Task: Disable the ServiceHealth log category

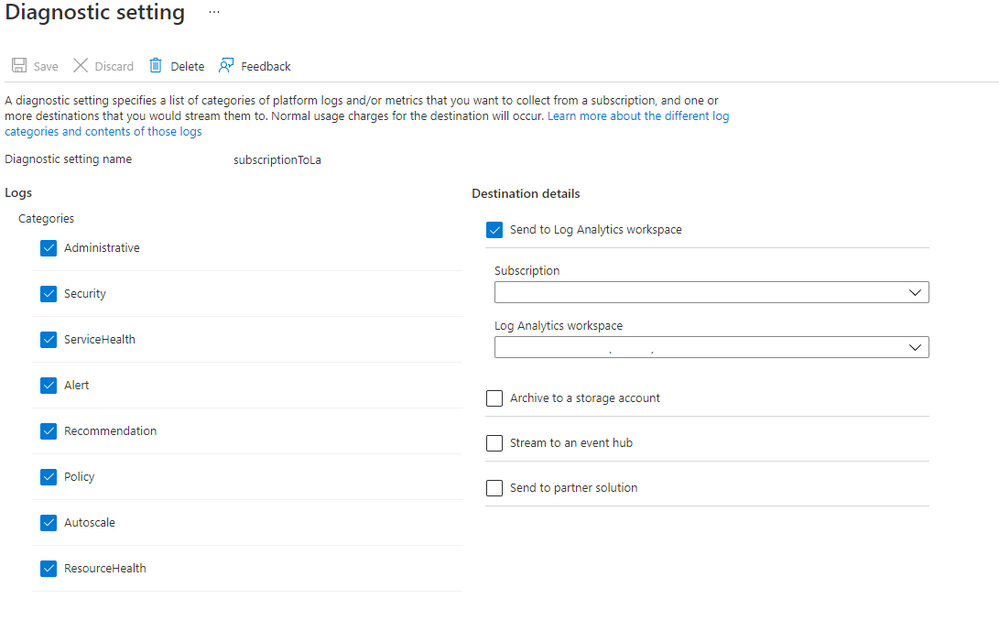Action: pos(49,340)
